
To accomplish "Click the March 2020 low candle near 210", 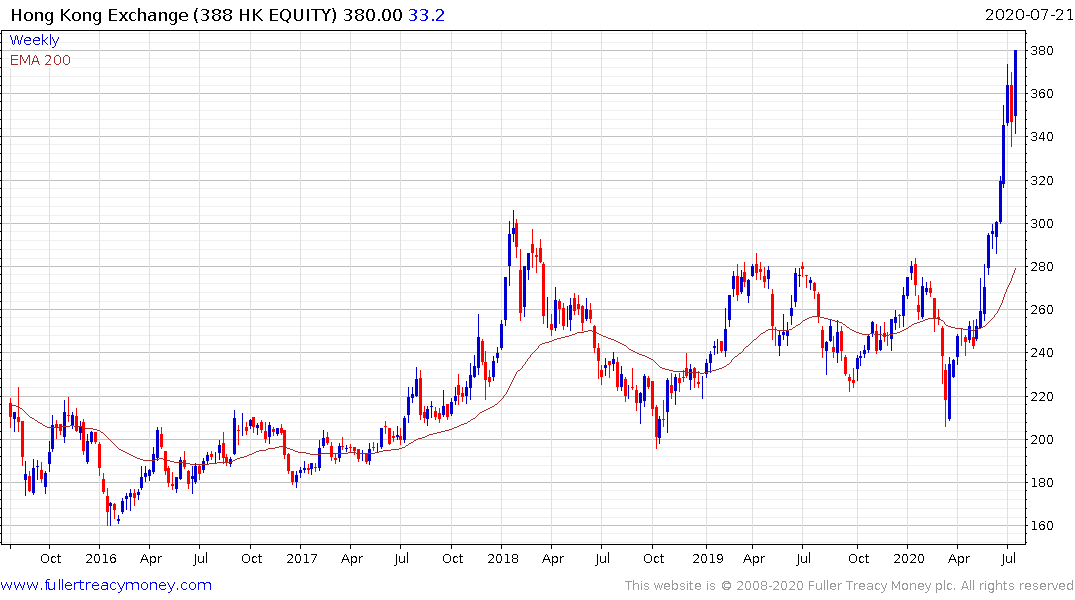I will coord(950,391).
